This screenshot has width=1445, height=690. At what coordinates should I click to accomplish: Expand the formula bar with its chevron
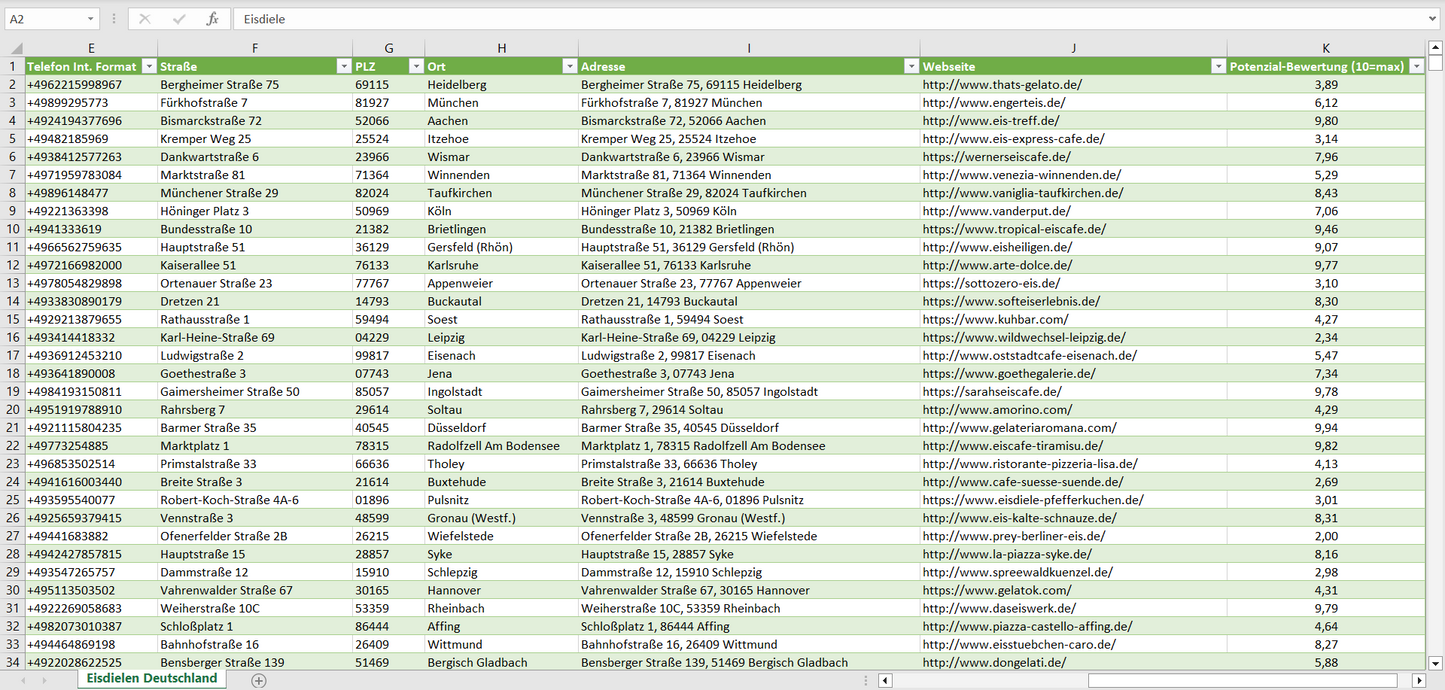[x=1433, y=19]
